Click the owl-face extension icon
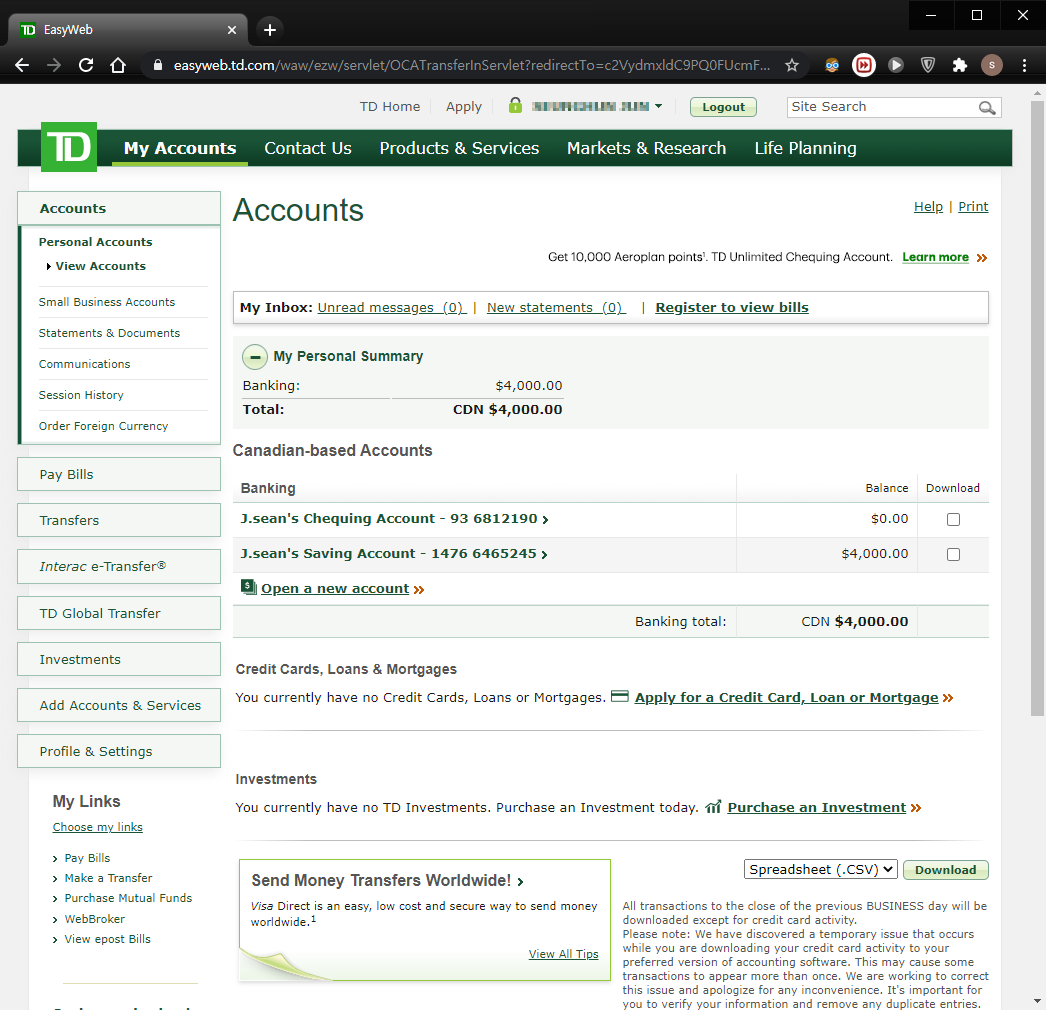This screenshot has width=1046, height=1010. click(x=832, y=65)
